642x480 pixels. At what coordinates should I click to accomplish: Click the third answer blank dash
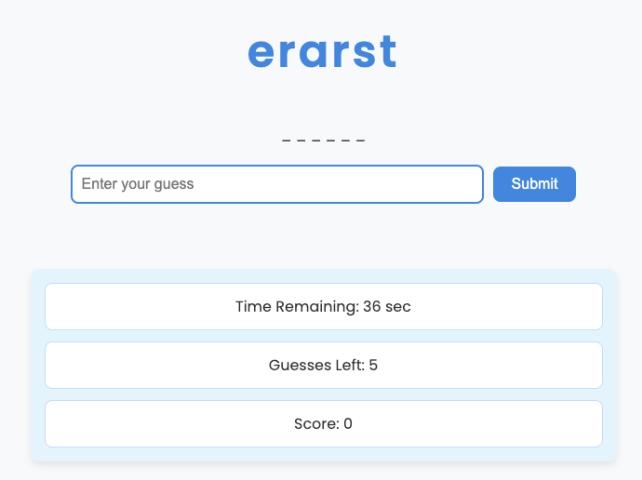[x=316, y=140]
